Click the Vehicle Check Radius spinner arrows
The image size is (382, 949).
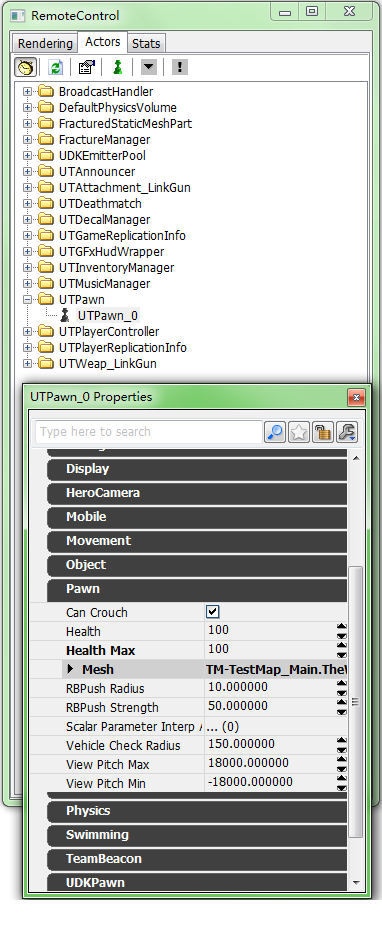pyautogui.click(x=342, y=745)
